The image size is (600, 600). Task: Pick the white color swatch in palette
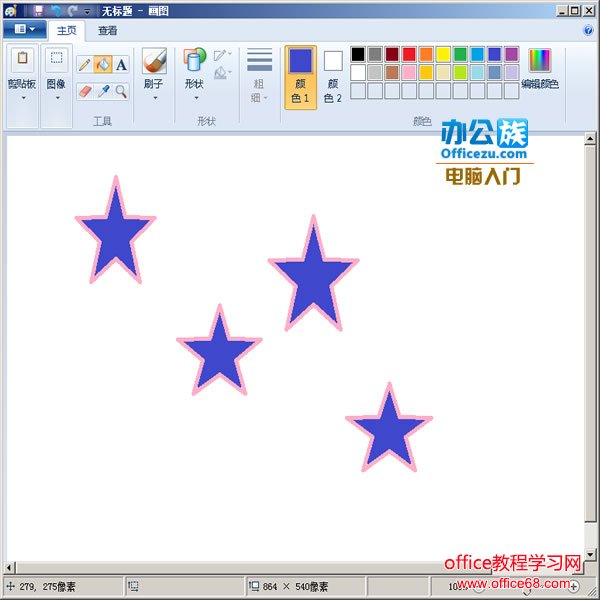point(358,73)
